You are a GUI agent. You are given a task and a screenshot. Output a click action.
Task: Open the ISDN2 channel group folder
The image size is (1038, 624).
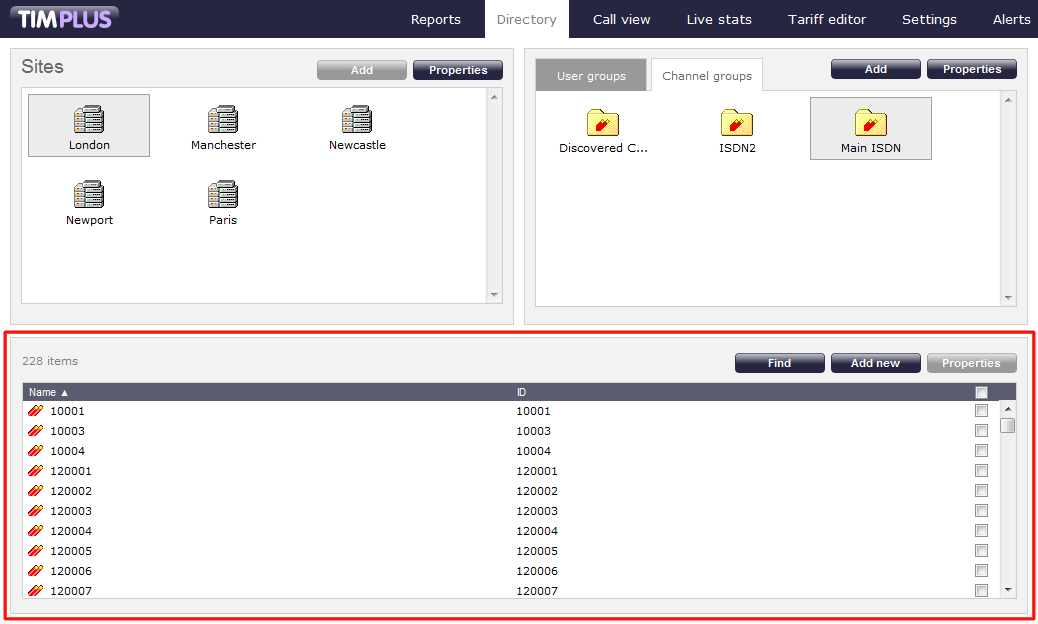[737, 123]
